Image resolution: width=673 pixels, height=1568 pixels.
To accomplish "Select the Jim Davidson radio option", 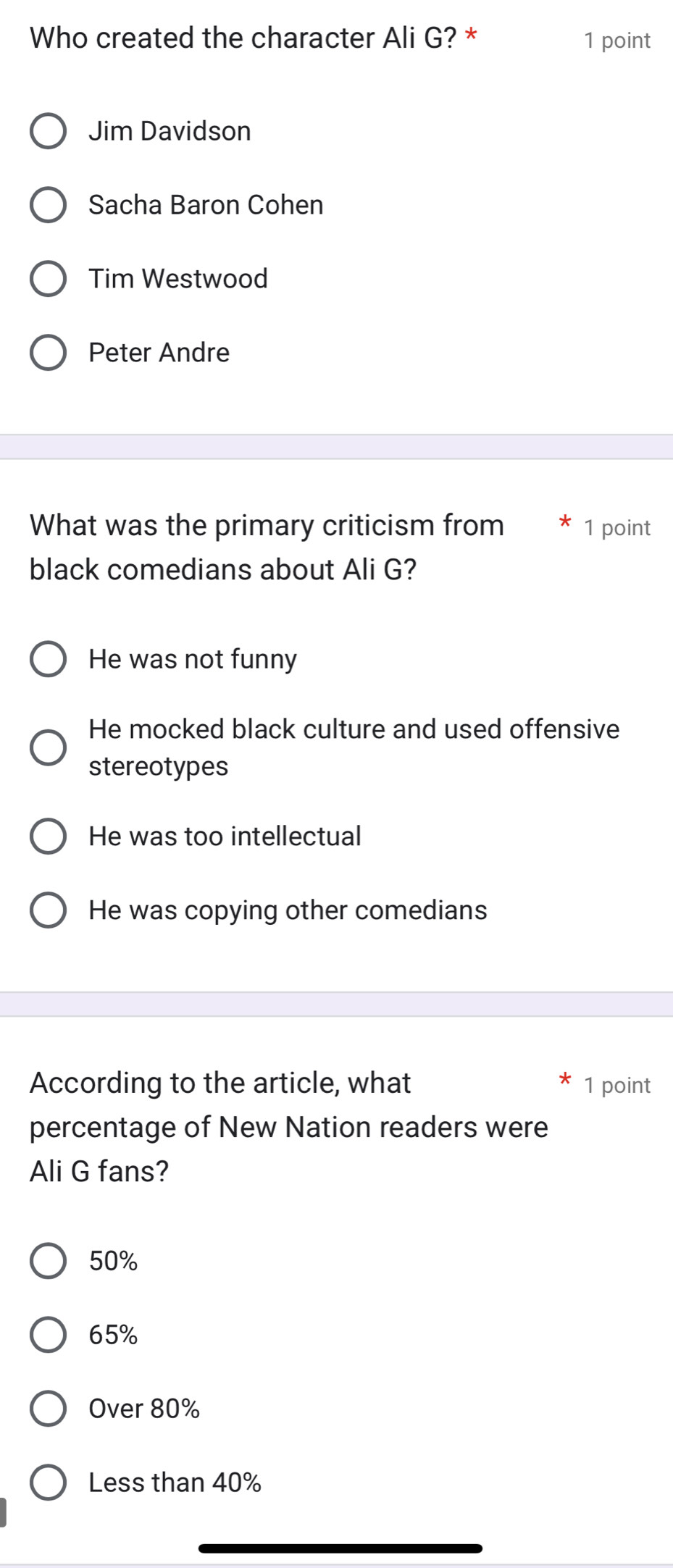I will 48,131.
